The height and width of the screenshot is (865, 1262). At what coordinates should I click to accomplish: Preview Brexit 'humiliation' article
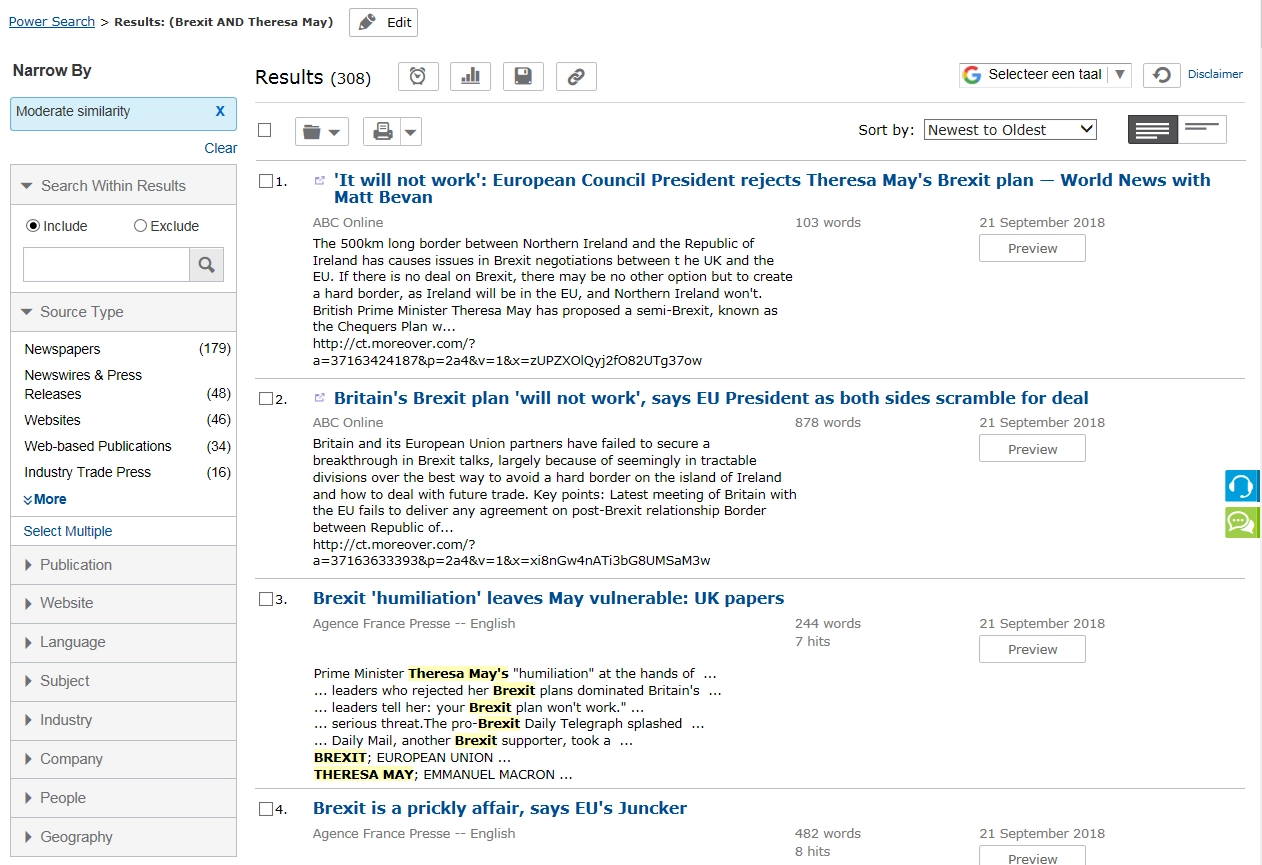(1032, 649)
